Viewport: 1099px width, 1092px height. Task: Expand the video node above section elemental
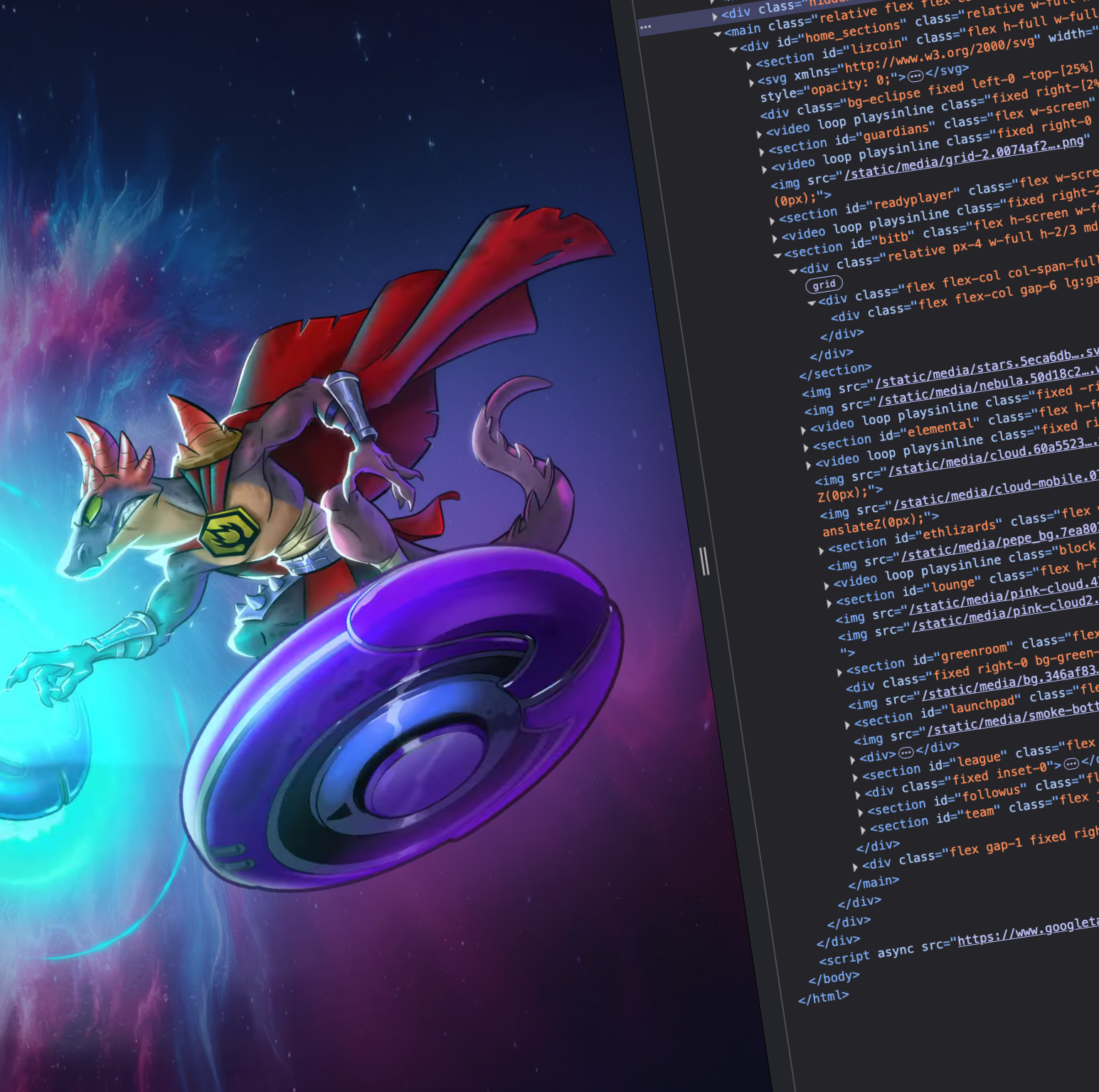[804, 430]
